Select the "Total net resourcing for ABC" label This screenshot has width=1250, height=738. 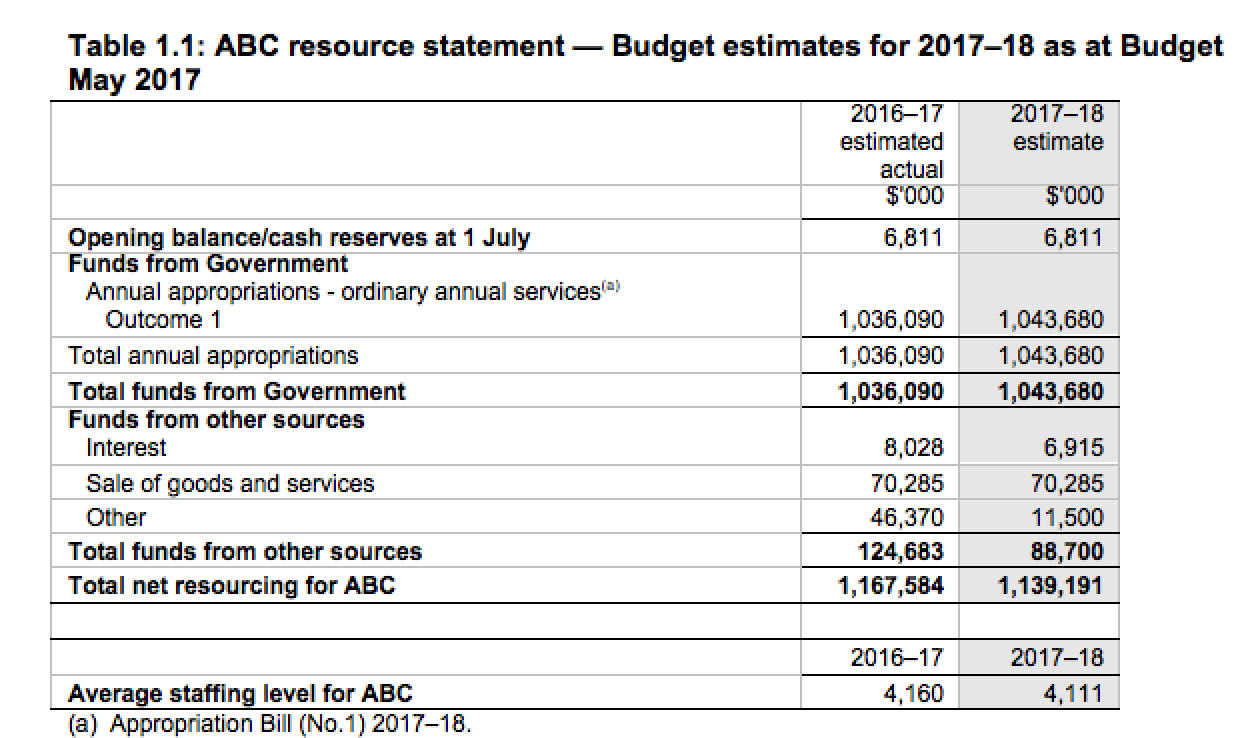[x=231, y=585]
